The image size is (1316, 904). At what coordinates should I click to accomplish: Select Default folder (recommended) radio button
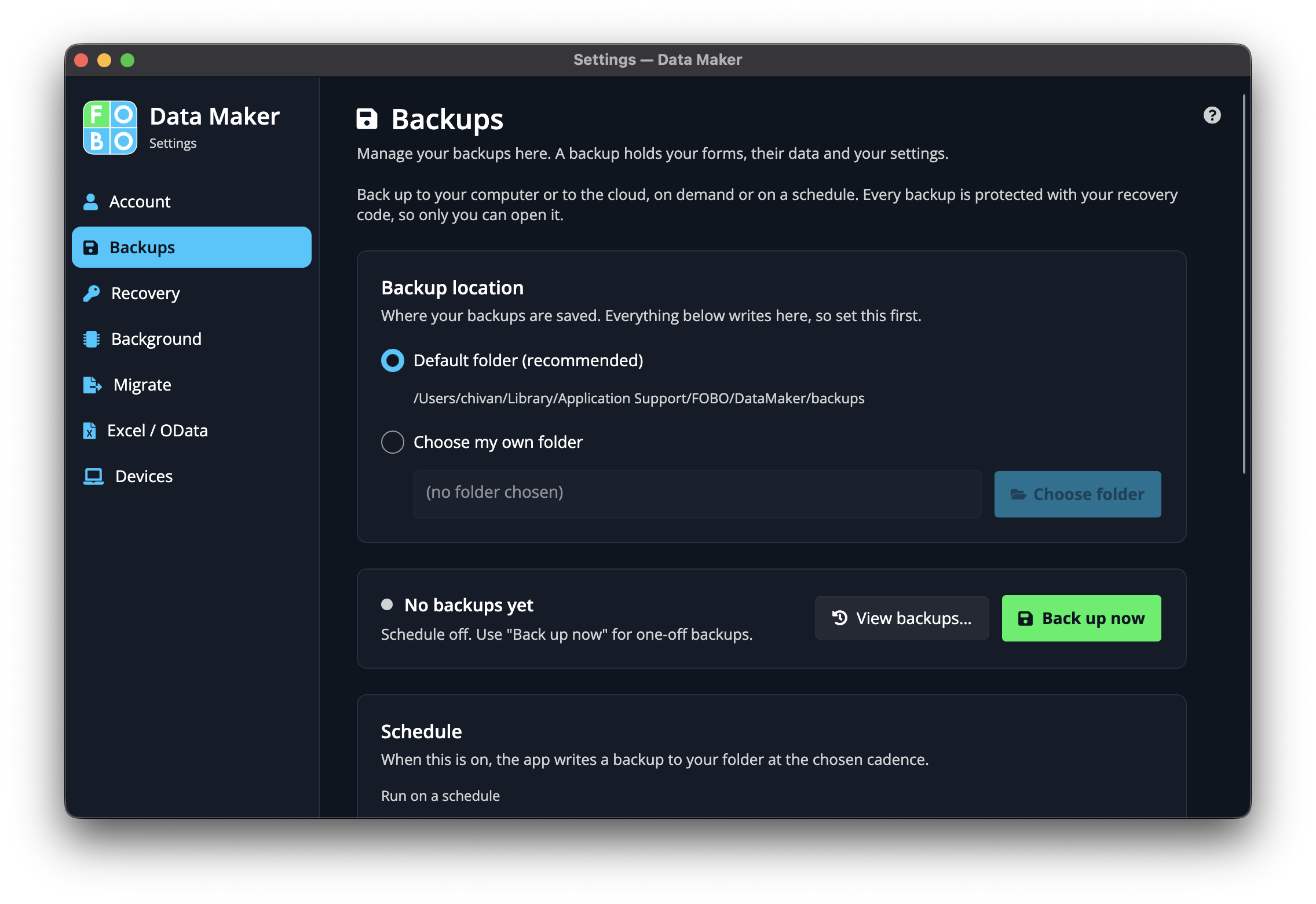(393, 360)
